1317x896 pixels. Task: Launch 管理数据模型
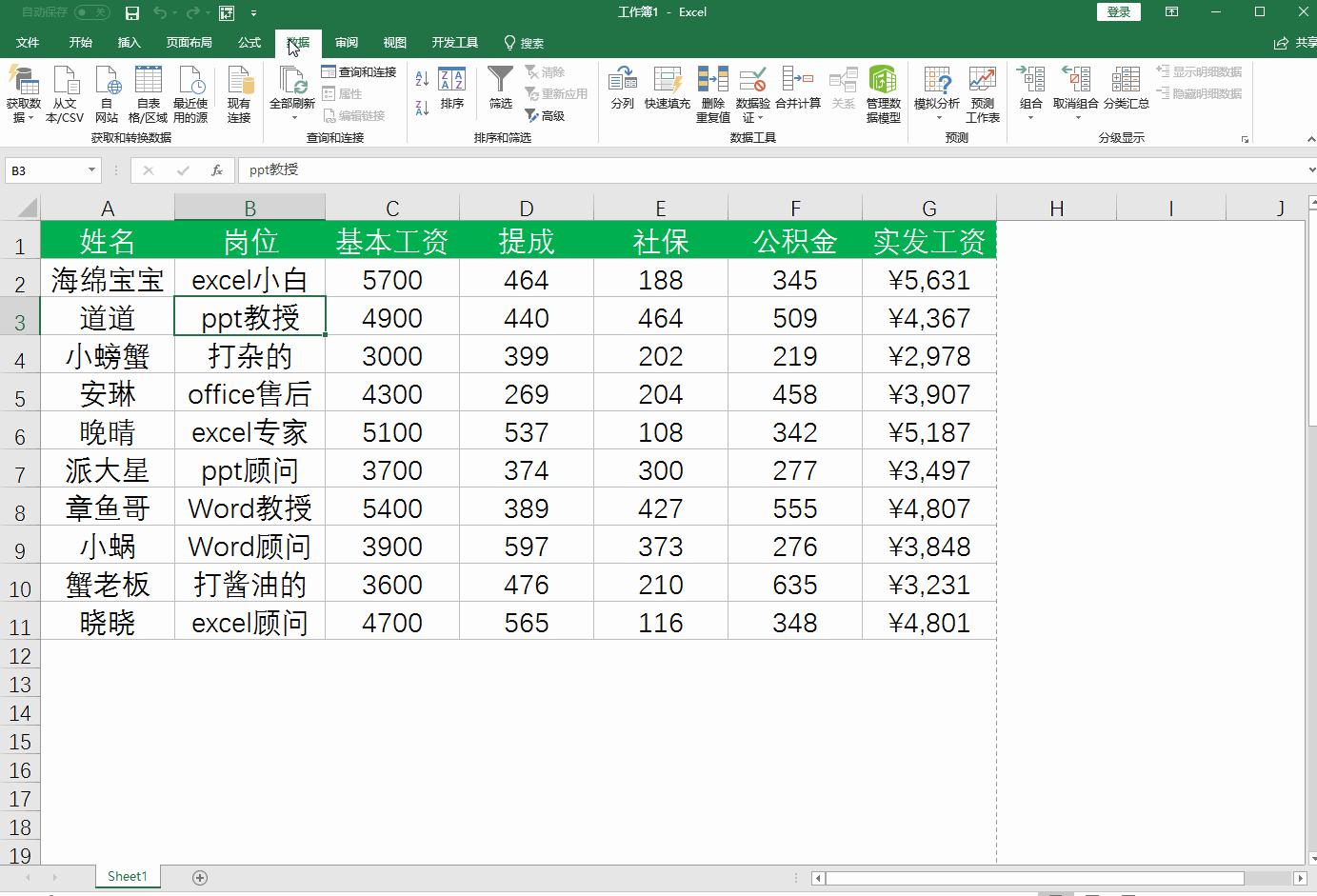pos(882,90)
